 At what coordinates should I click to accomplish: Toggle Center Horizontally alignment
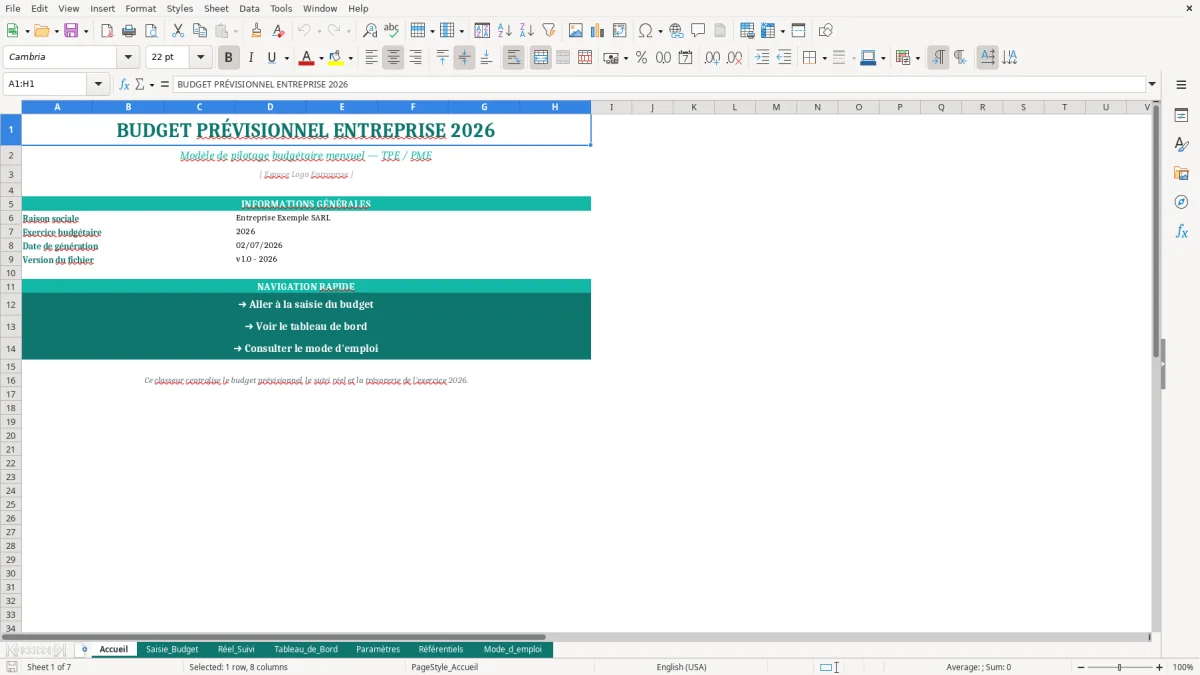click(x=393, y=58)
